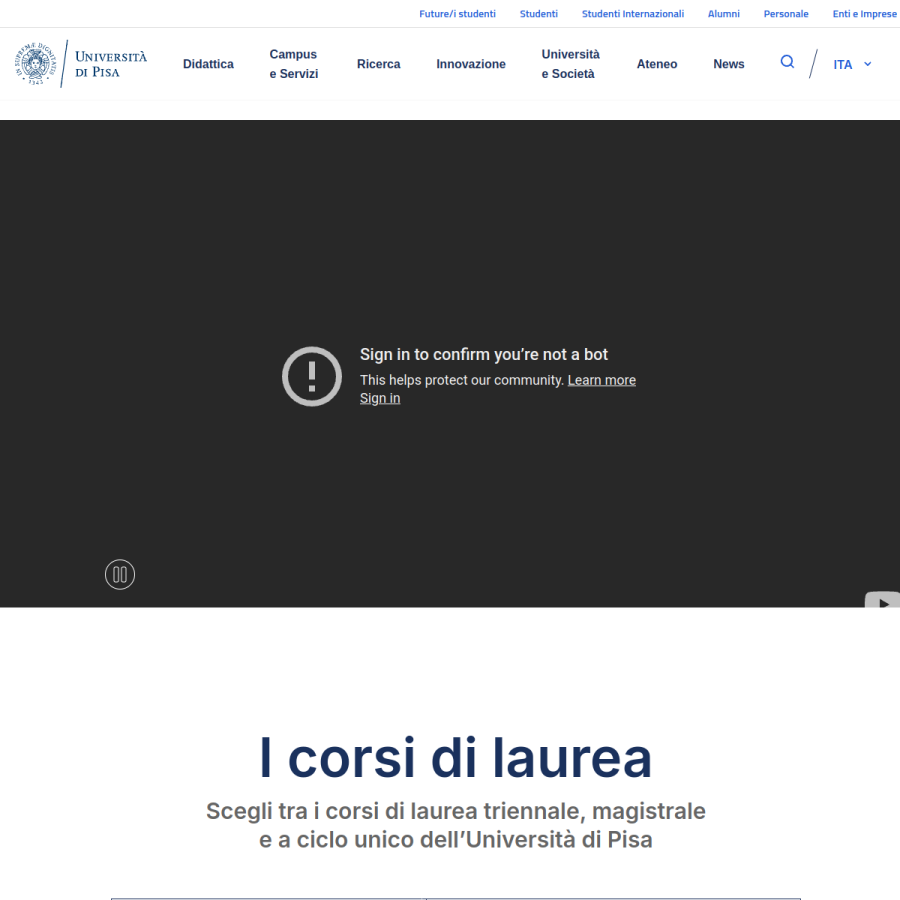Open the Didattica menu
The height and width of the screenshot is (900, 900).
pos(208,64)
